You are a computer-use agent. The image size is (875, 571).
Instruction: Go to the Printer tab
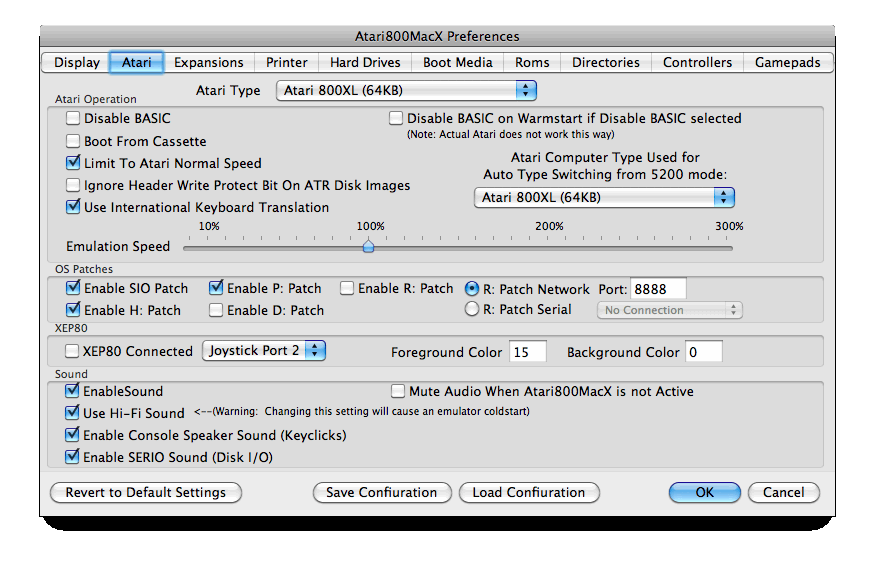click(x=286, y=63)
